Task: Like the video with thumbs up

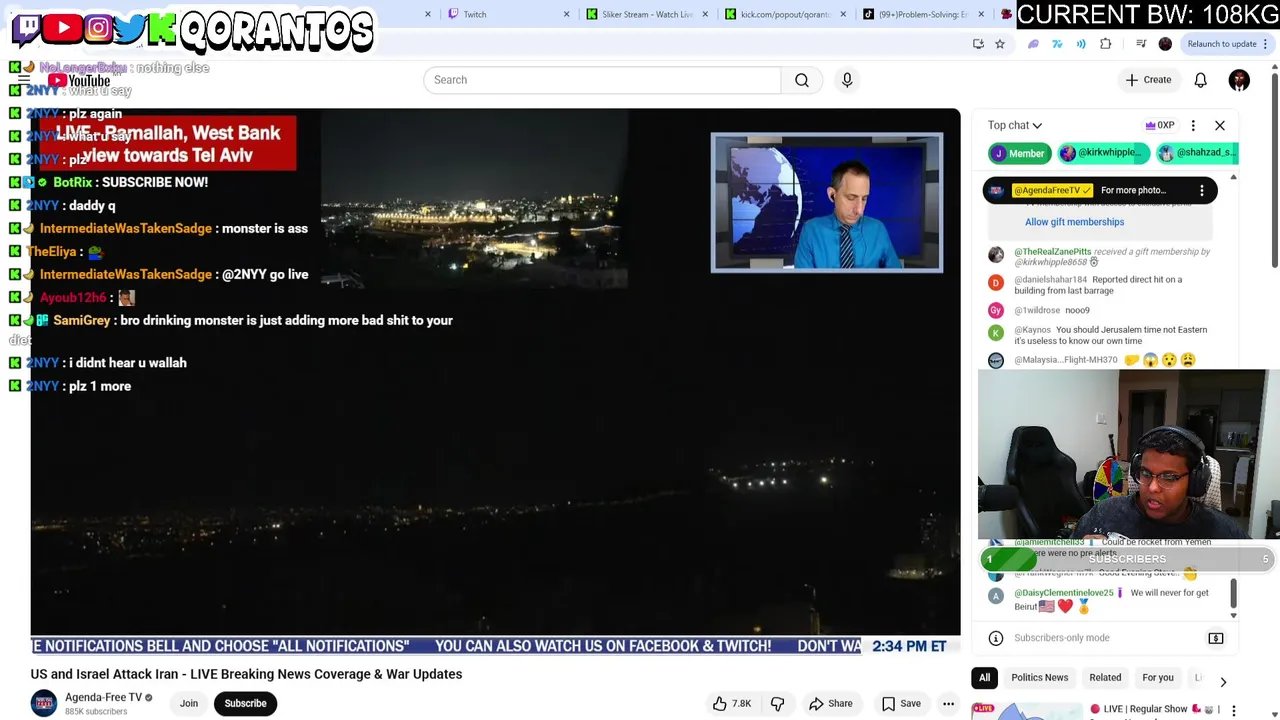Action: (732, 703)
